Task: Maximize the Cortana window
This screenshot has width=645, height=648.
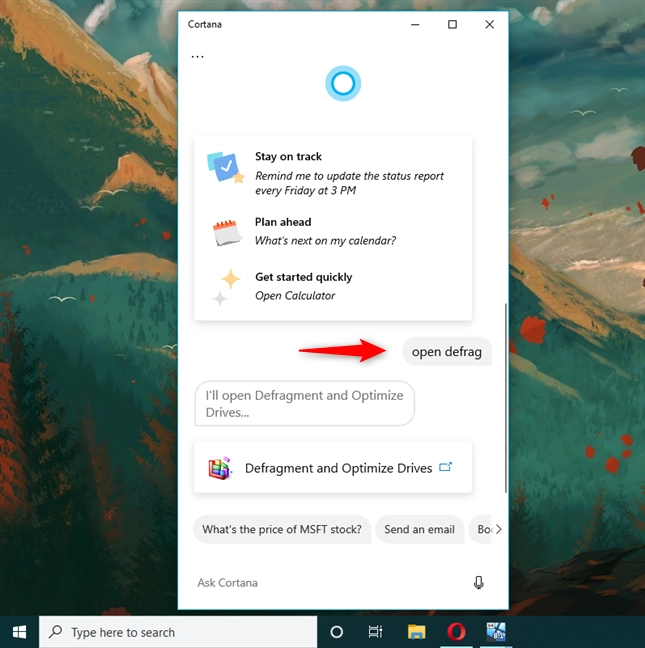Action: point(452,24)
